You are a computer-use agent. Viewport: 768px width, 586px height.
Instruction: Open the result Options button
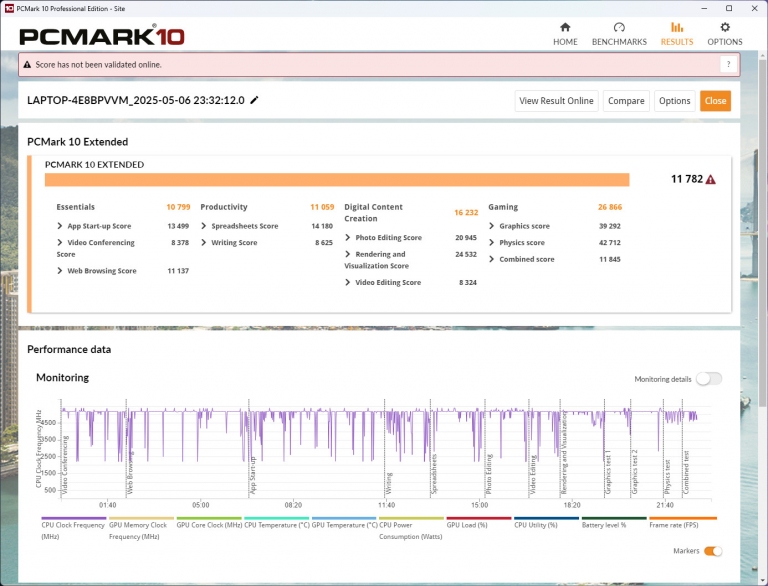tap(674, 101)
